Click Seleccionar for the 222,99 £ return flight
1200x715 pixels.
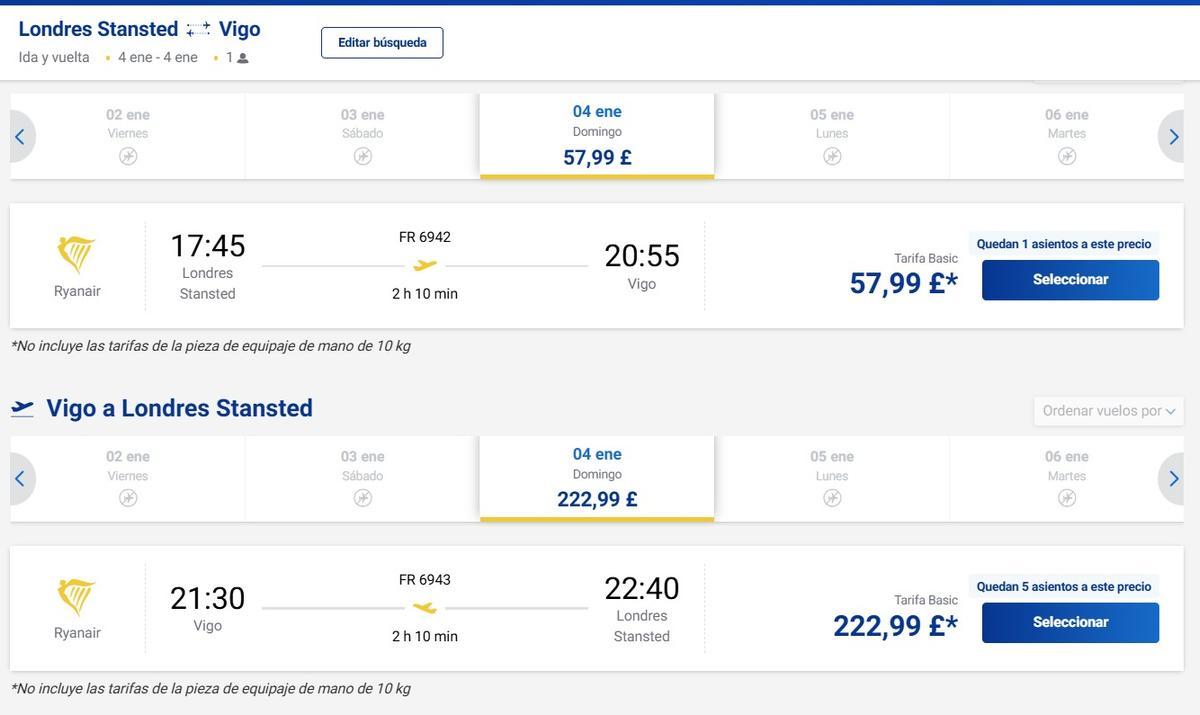(1070, 620)
